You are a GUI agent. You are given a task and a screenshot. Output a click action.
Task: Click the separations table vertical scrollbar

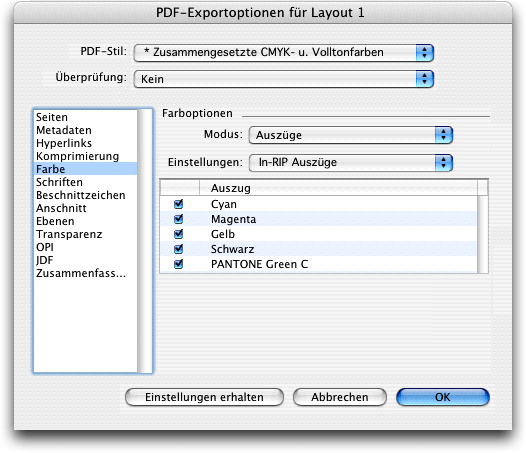[482, 234]
